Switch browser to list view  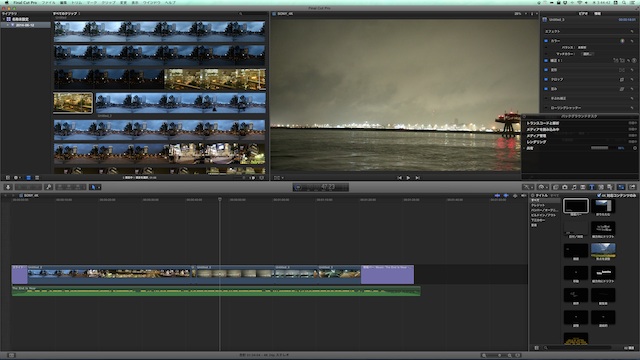37,178
